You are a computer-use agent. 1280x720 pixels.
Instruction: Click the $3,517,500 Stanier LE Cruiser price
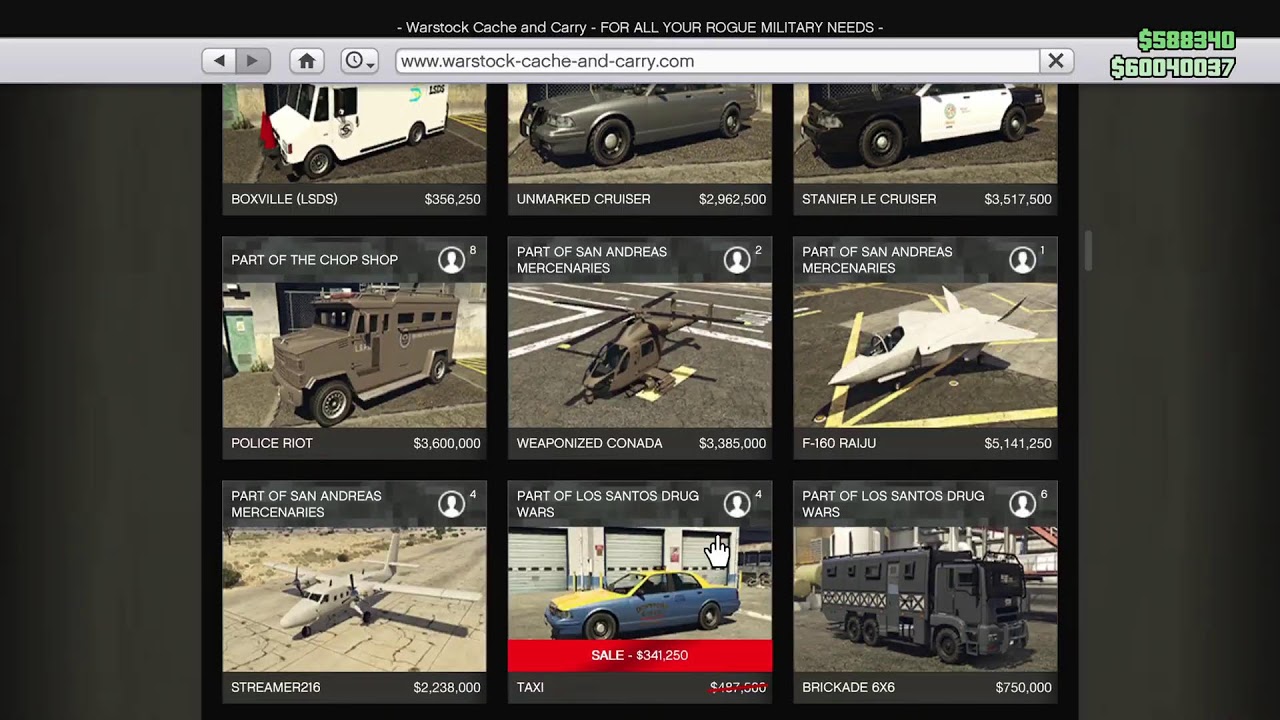[x=1018, y=199]
